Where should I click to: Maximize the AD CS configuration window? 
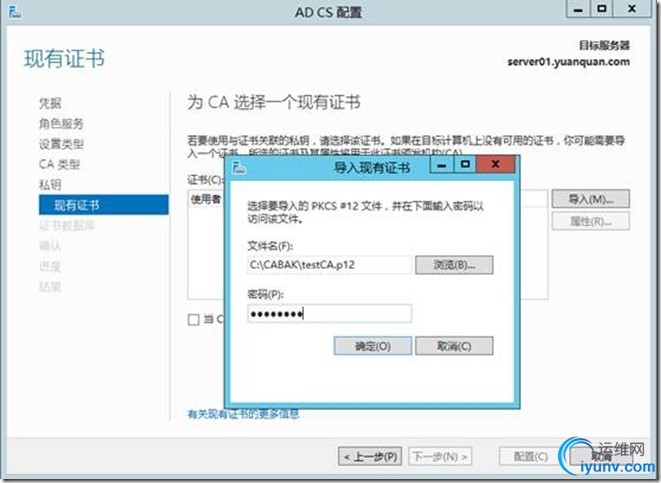coord(602,9)
